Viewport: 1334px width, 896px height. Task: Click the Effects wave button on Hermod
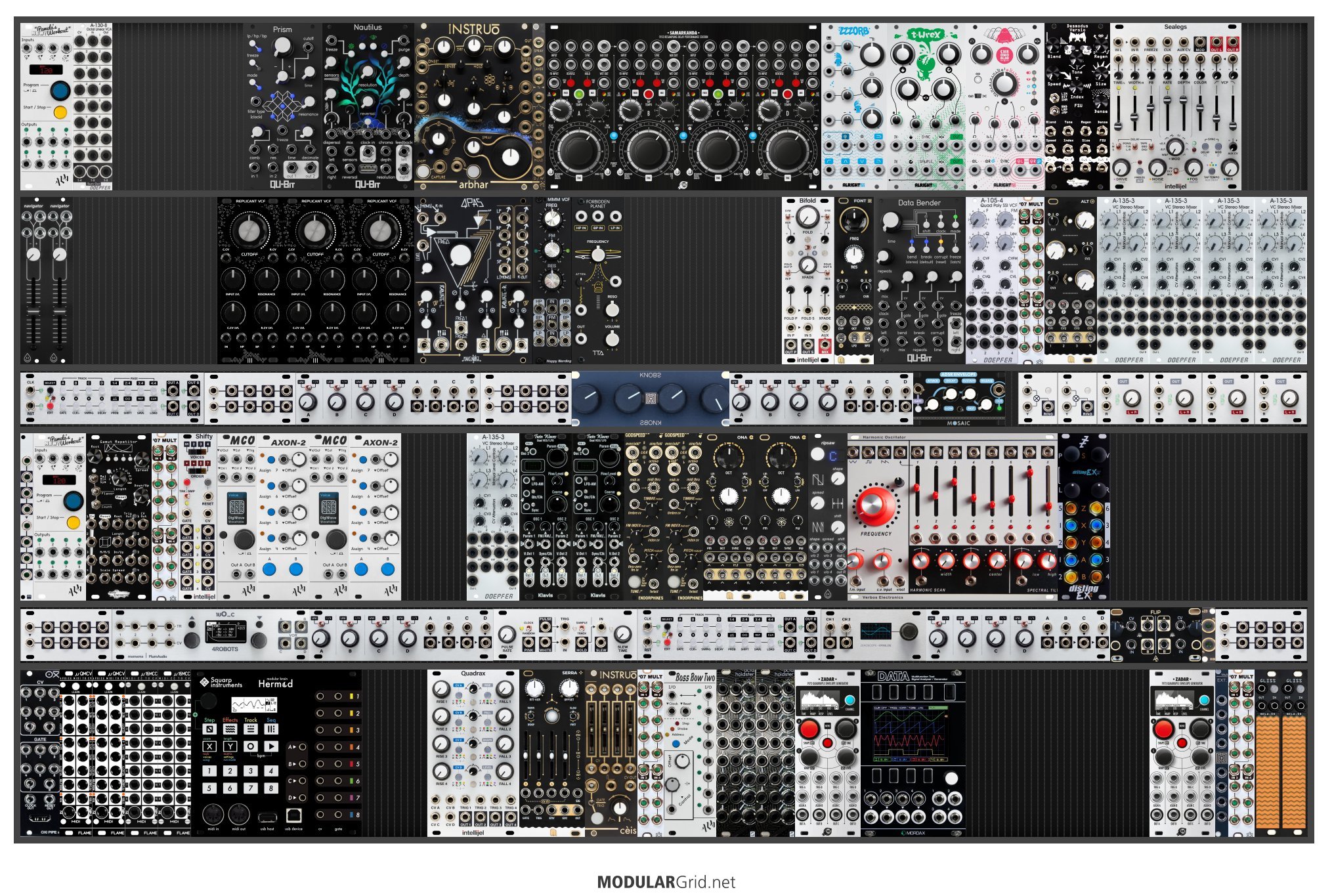230,729
